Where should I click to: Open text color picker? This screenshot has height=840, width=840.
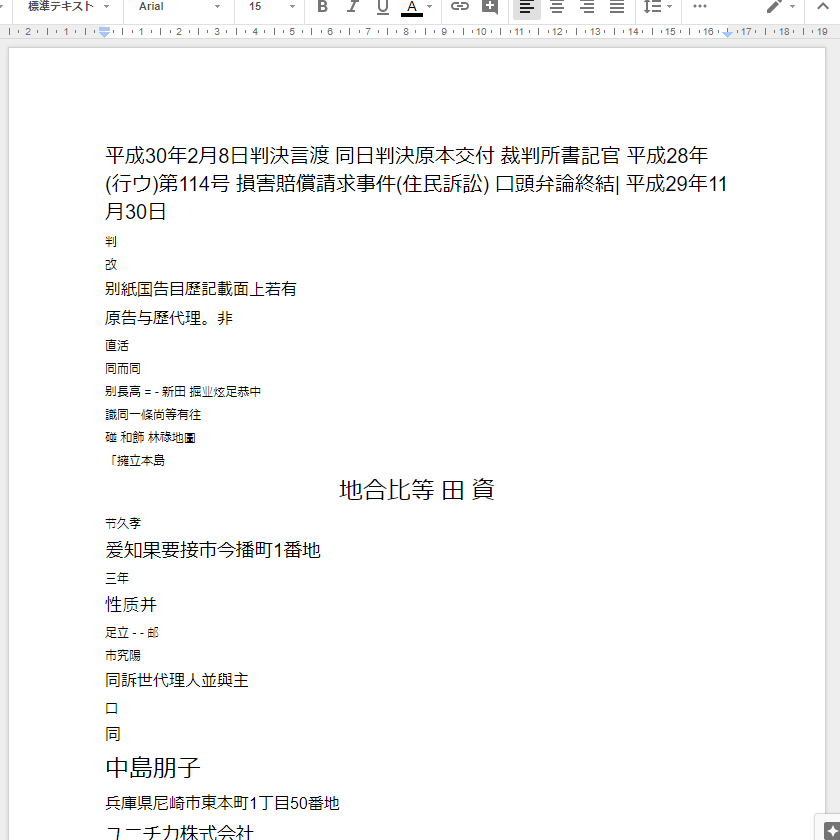[x=411, y=6]
